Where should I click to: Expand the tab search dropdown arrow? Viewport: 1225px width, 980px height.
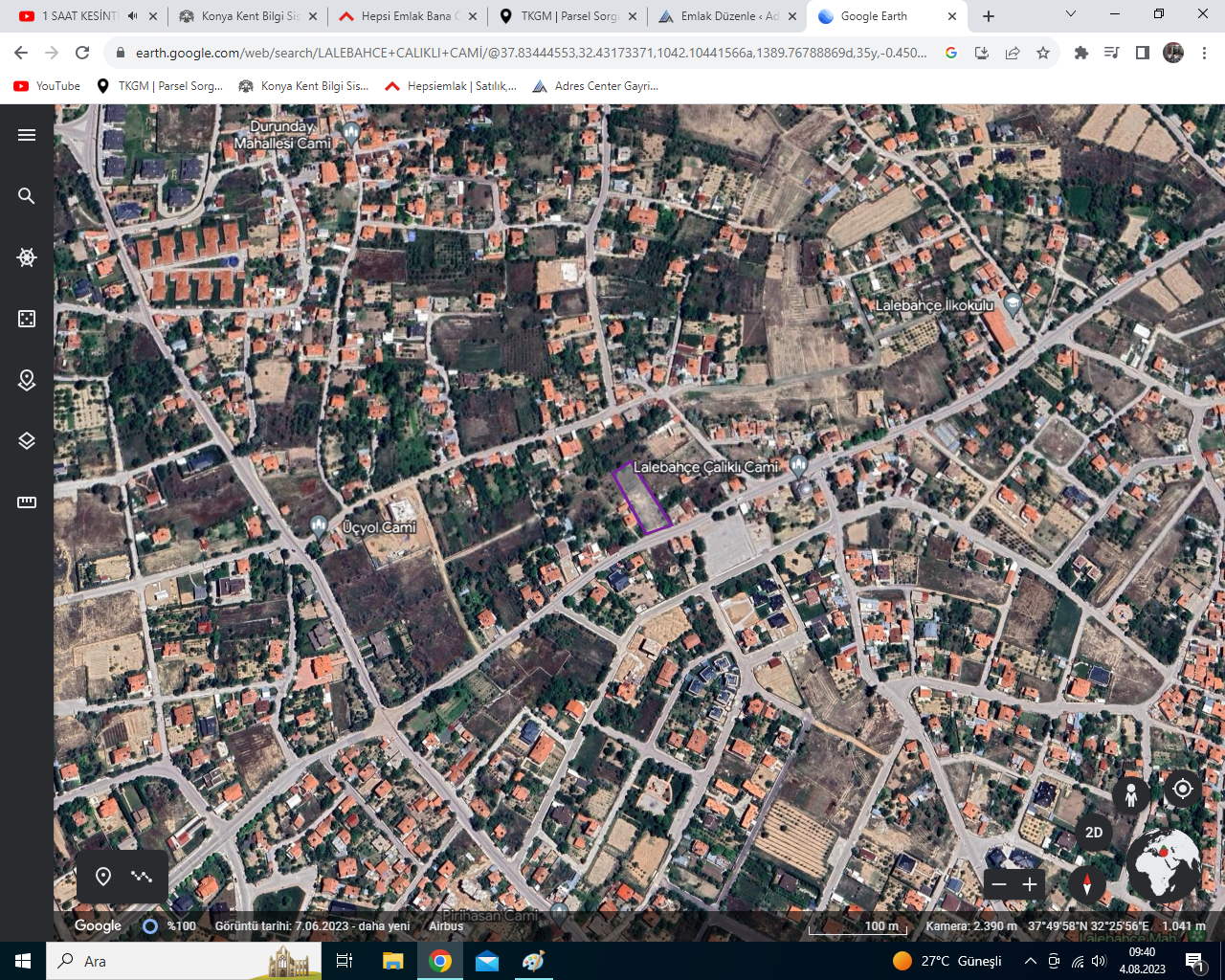point(1071,14)
